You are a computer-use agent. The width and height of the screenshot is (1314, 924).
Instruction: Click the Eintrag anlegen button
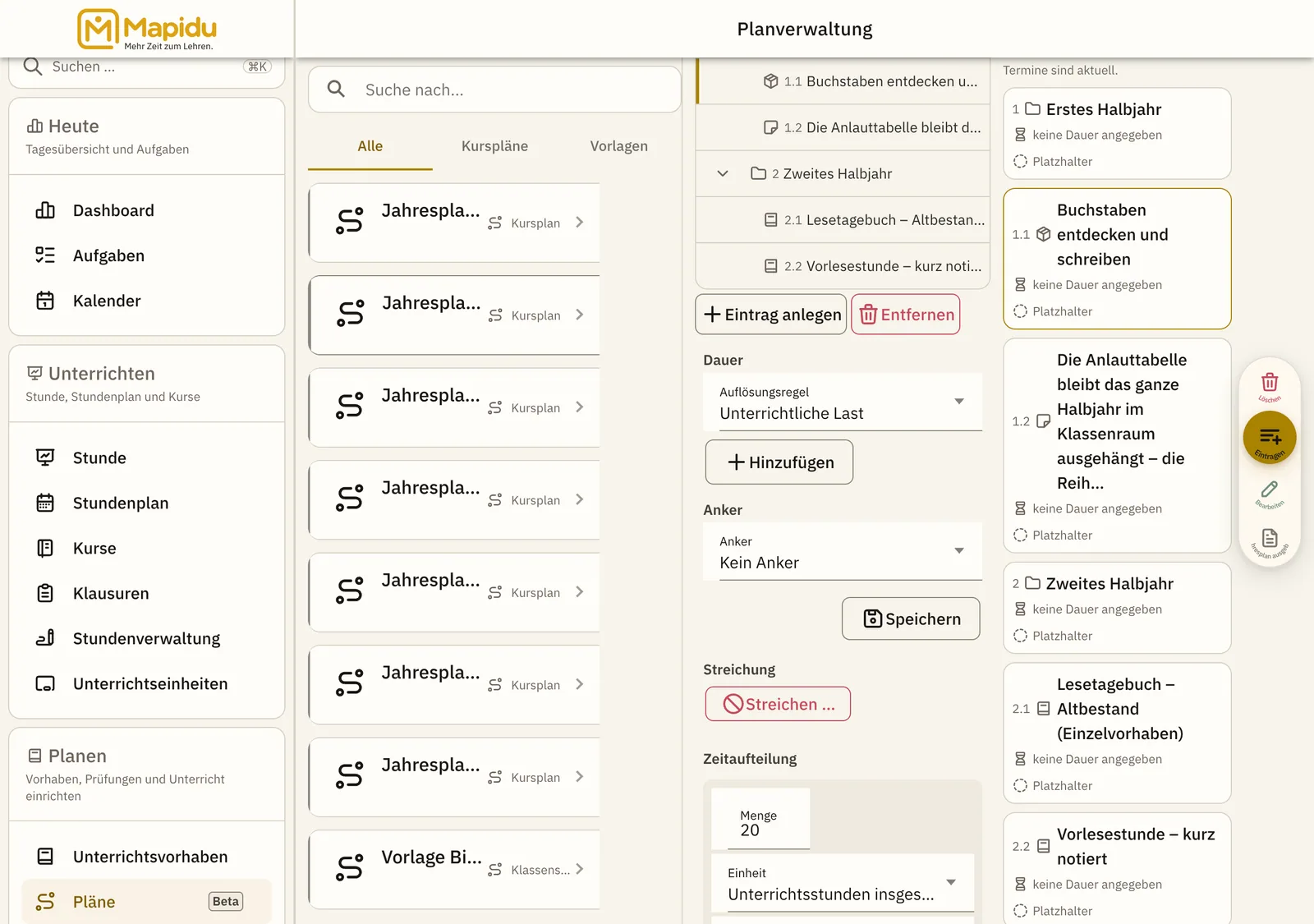pyautogui.click(x=771, y=315)
